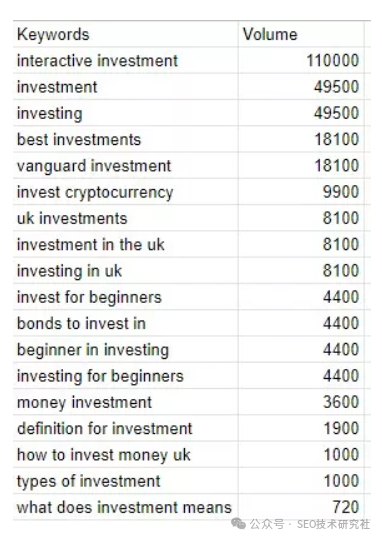Select the 'invest for beginners' cell
The image size is (382, 539).
point(125,297)
